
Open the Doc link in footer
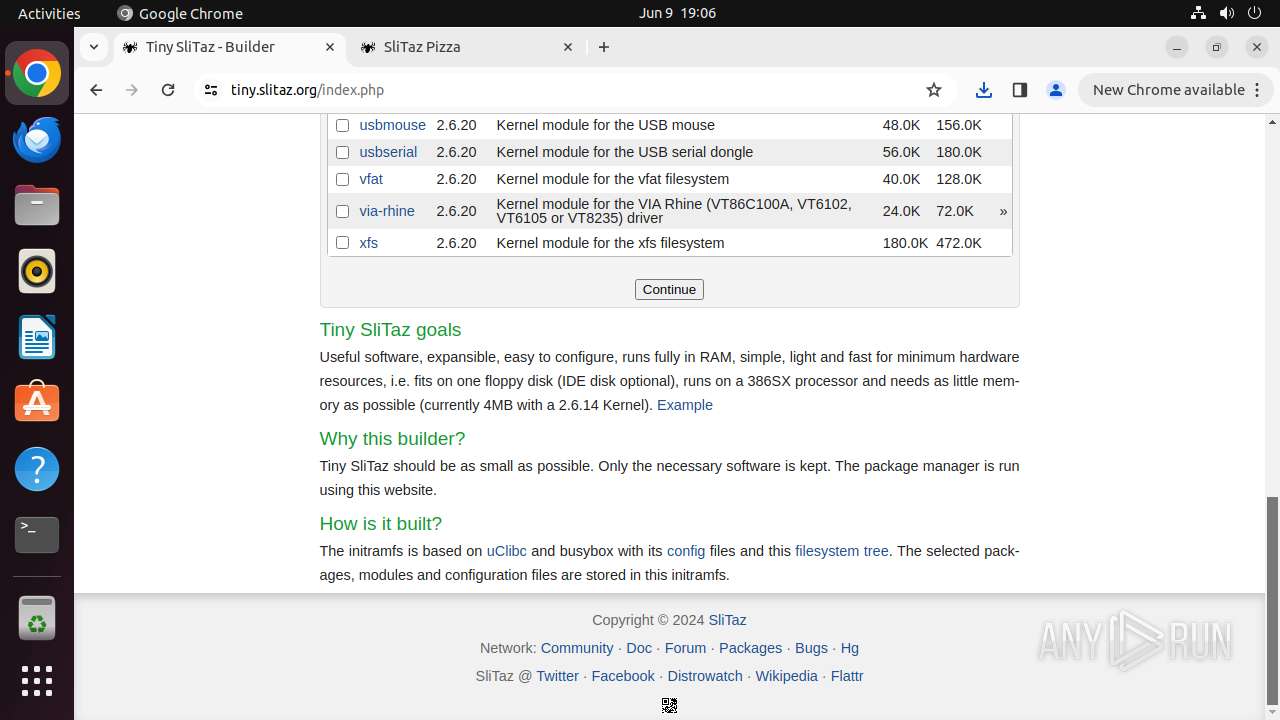coord(639,648)
